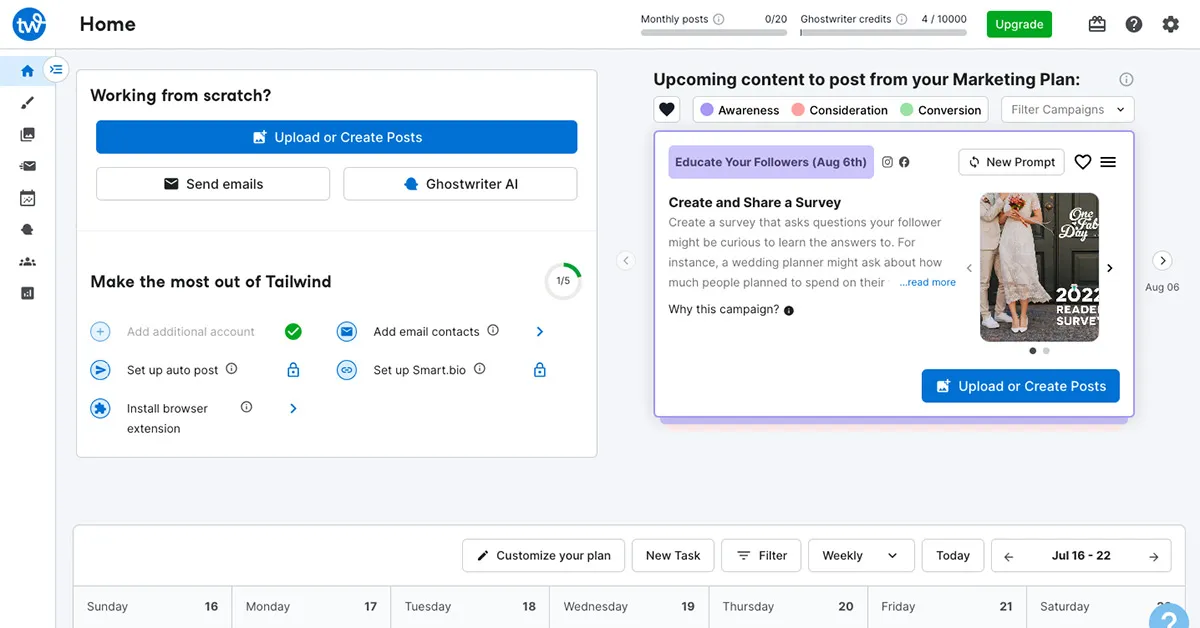Open the help question mark icon
Viewport: 1200px width, 628px height.
(x=1133, y=24)
